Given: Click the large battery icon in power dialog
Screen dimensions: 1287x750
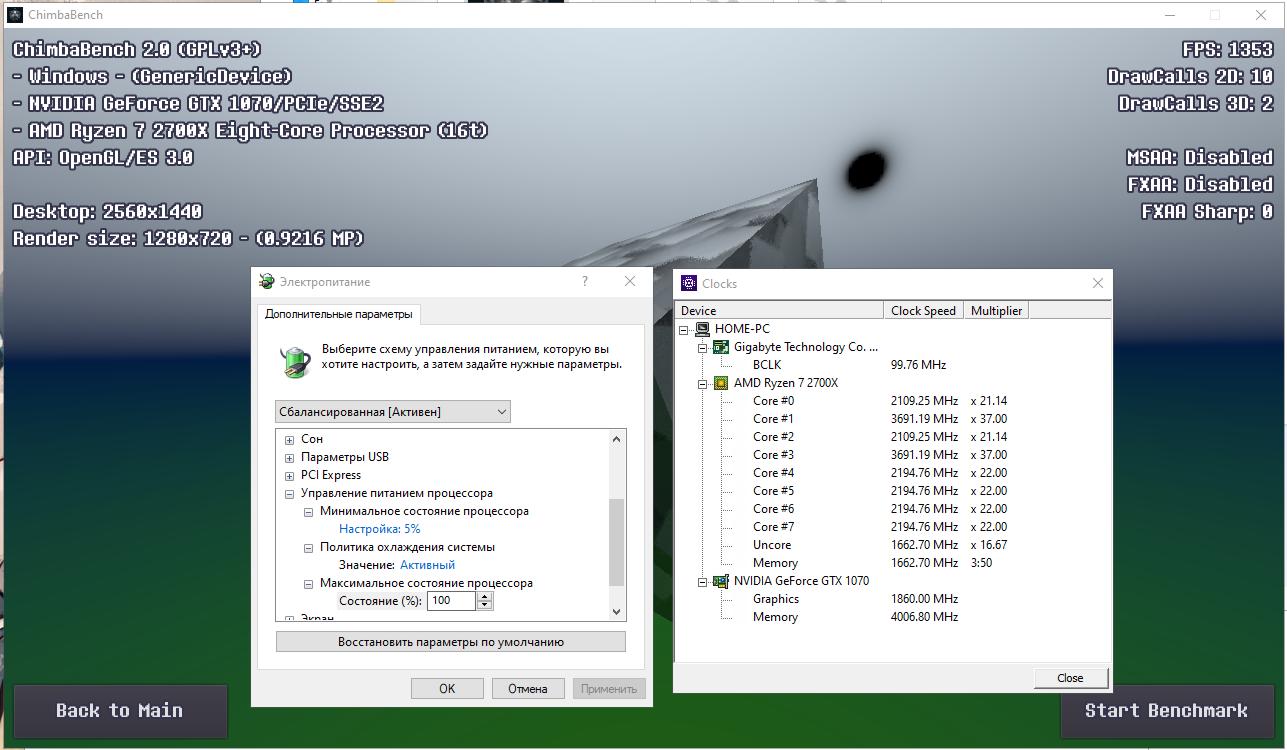Looking at the screenshot, I should coord(296,362).
